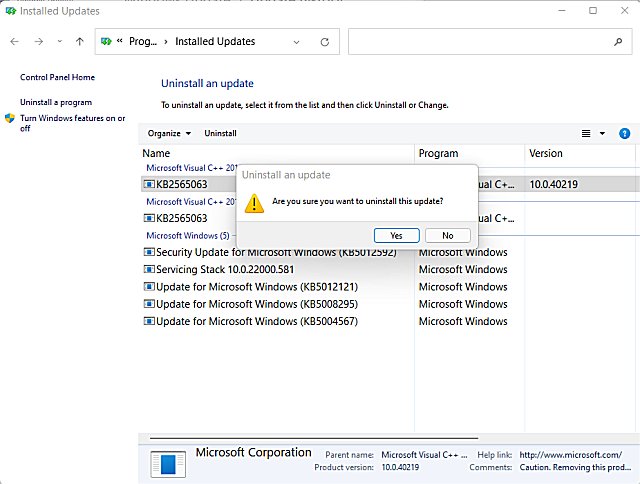
Task: Open Control Panel Home link
Action: pos(58,77)
